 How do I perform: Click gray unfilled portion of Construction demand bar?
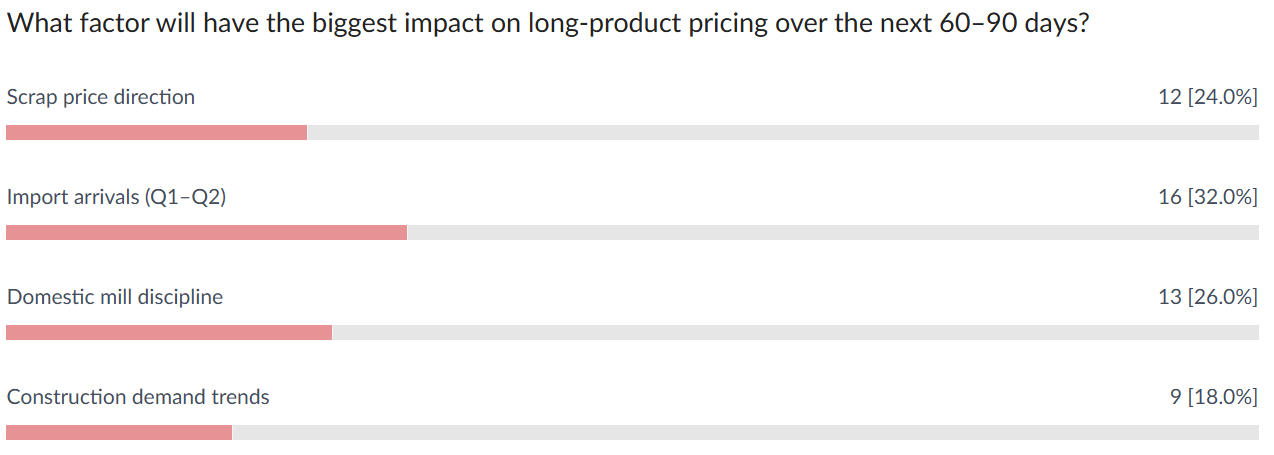[745, 433]
